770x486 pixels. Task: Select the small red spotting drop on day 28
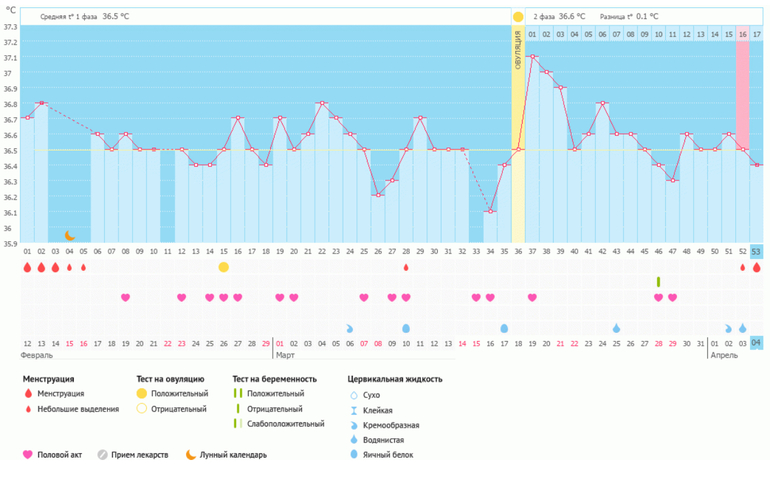(x=406, y=268)
